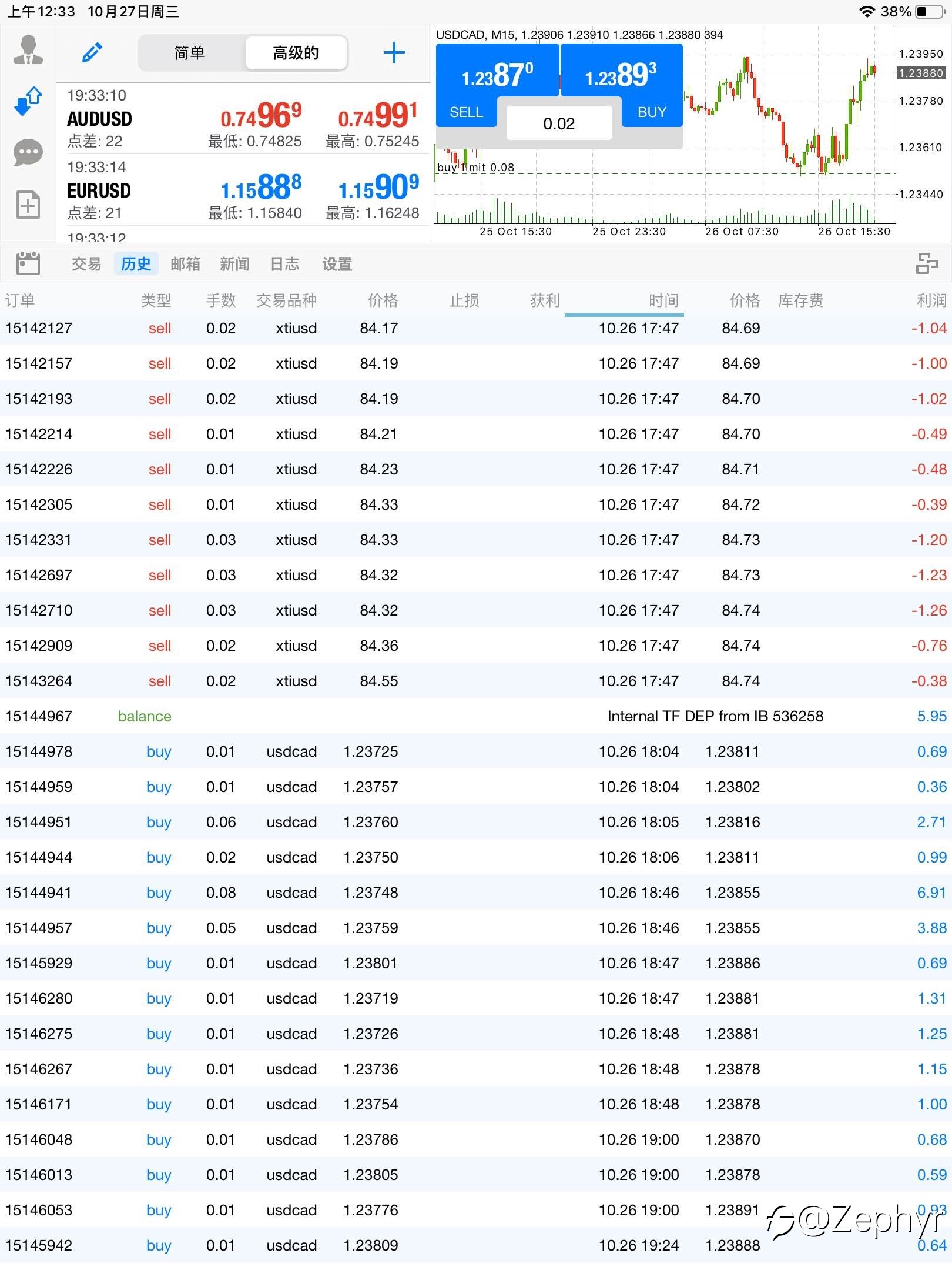Select order 15142710 row
952x1270 pixels.
tap(476, 610)
